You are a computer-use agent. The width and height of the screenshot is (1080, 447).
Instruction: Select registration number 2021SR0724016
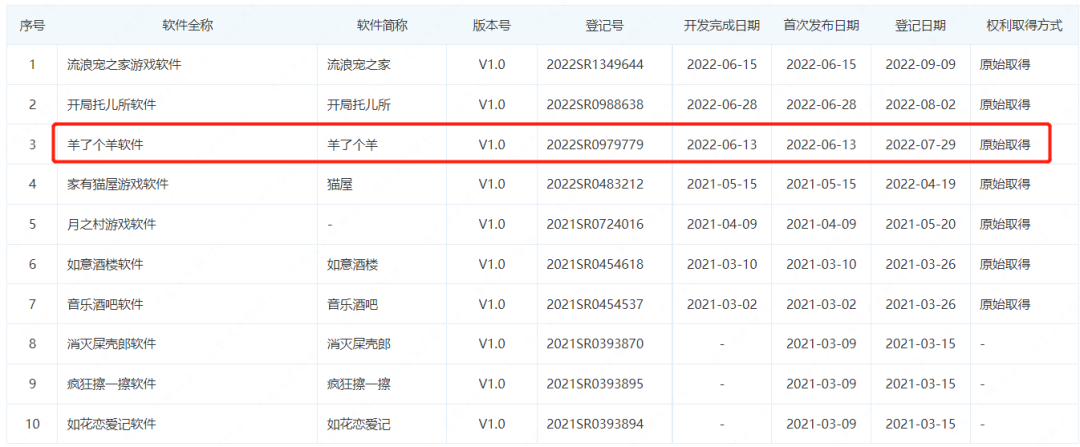pos(595,224)
